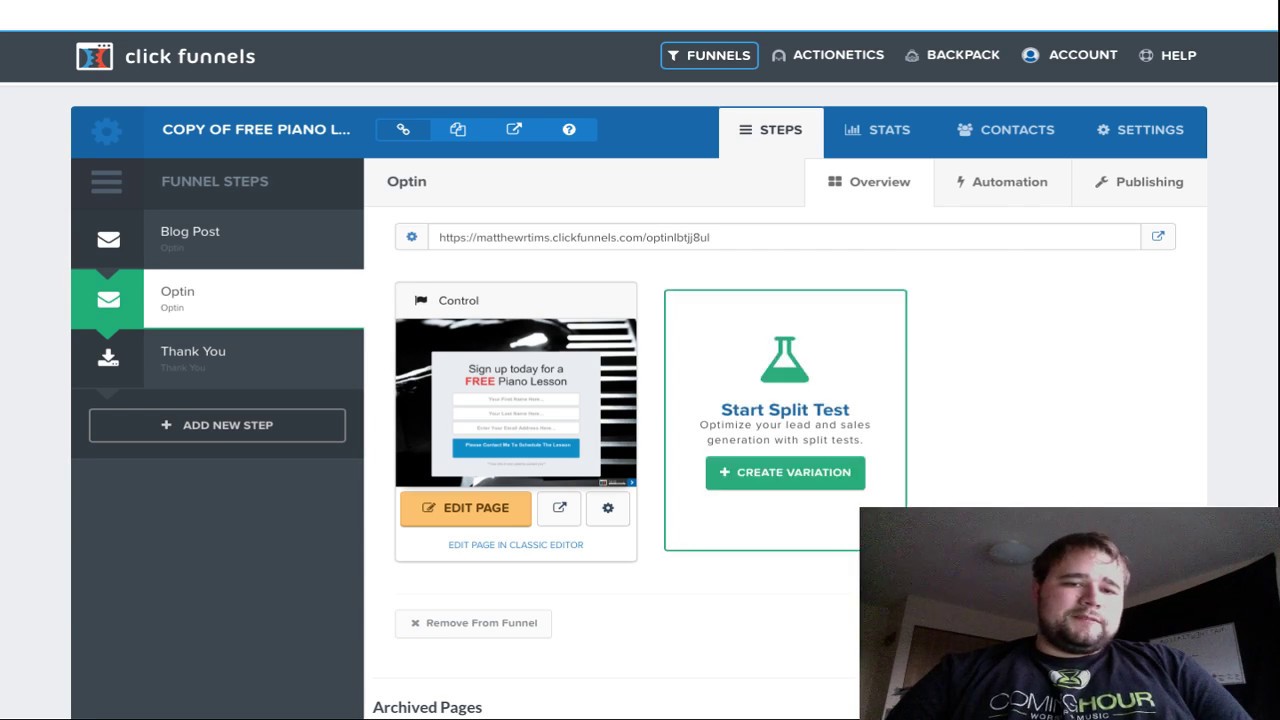Click the Edit Page button
The width and height of the screenshot is (1280, 720).
point(466,508)
